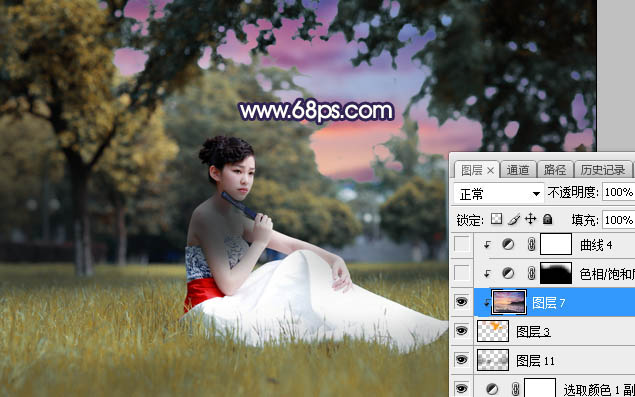The image size is (635, 397).
Task: Click the lock transparent pixels icon
Action: click(x=496, y=220)
